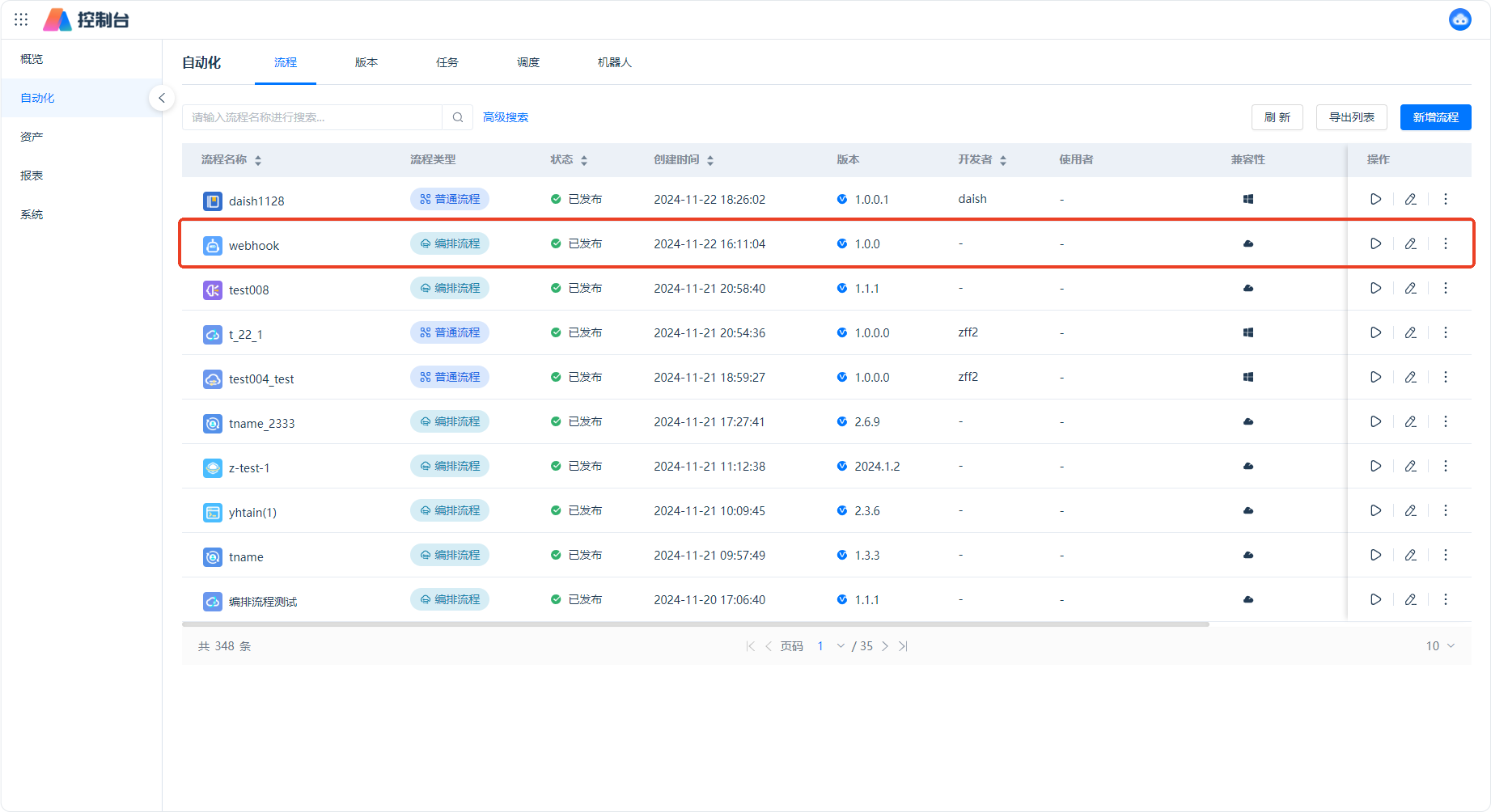Viewport: 1491px width, 812px height.
Task: Sort by 状态 column
Action: [584, 160]
